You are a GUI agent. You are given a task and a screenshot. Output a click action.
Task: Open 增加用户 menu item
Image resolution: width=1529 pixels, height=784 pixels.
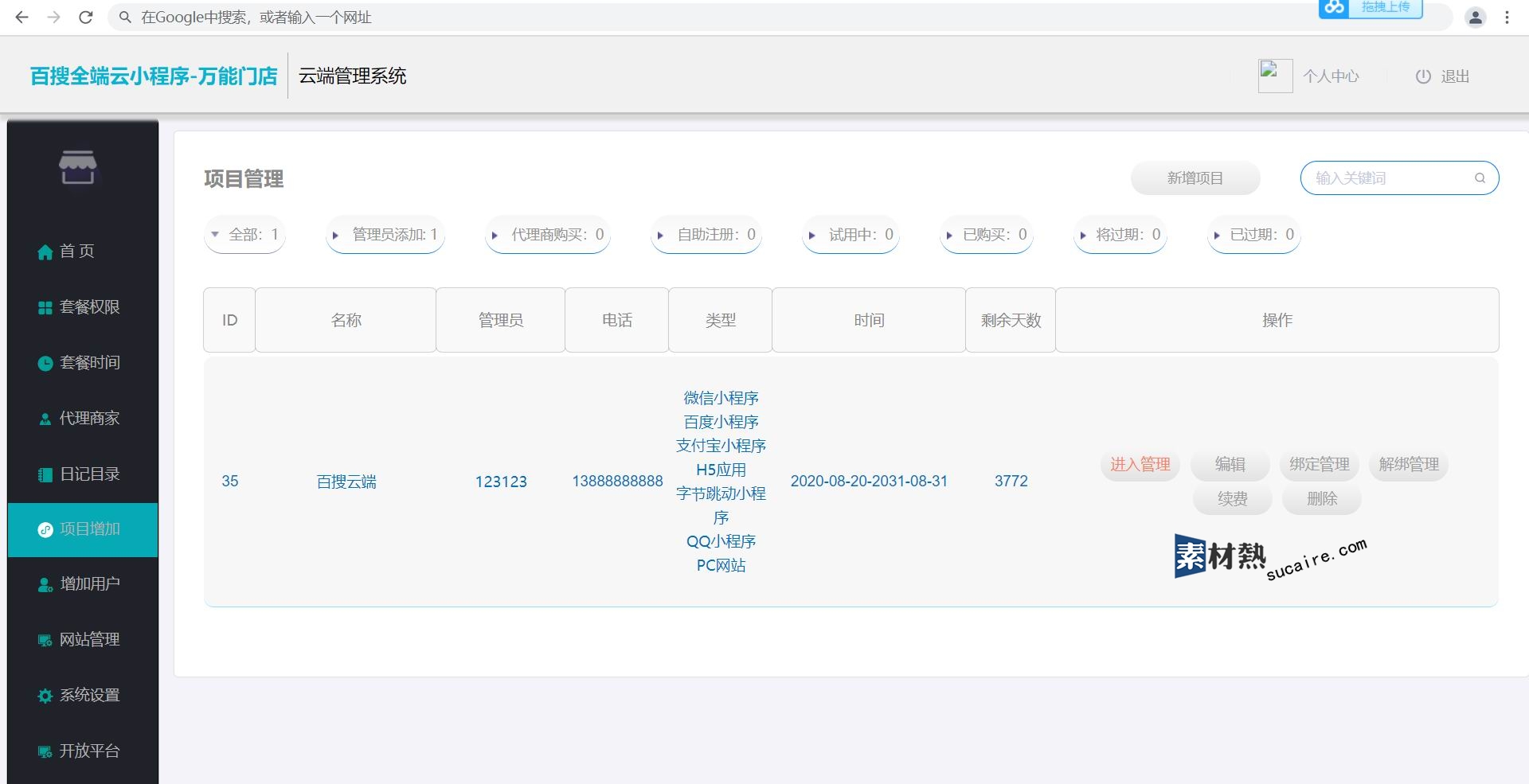[x=83, y=584]
